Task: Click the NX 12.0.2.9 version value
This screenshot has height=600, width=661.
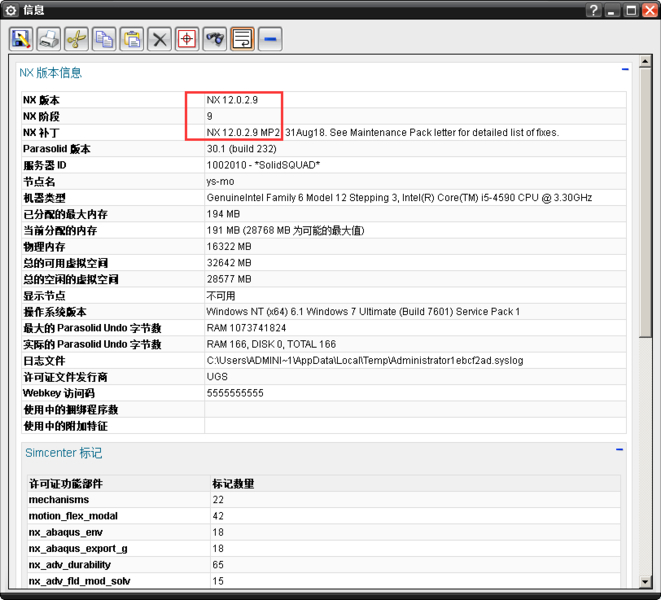Action: tap(232, 100)
